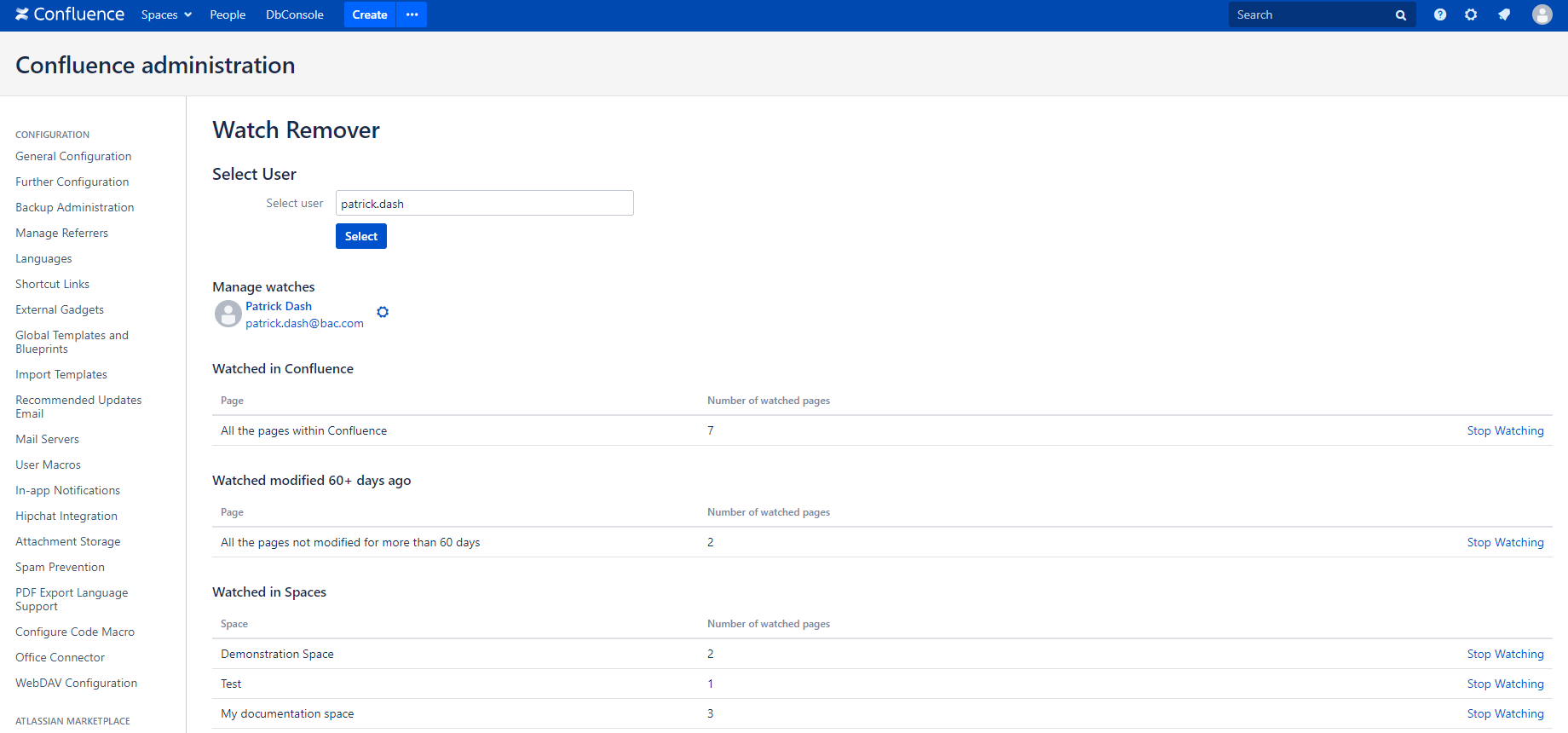
Task: Open Further Configuration in the sidebar
Action: 72,182
